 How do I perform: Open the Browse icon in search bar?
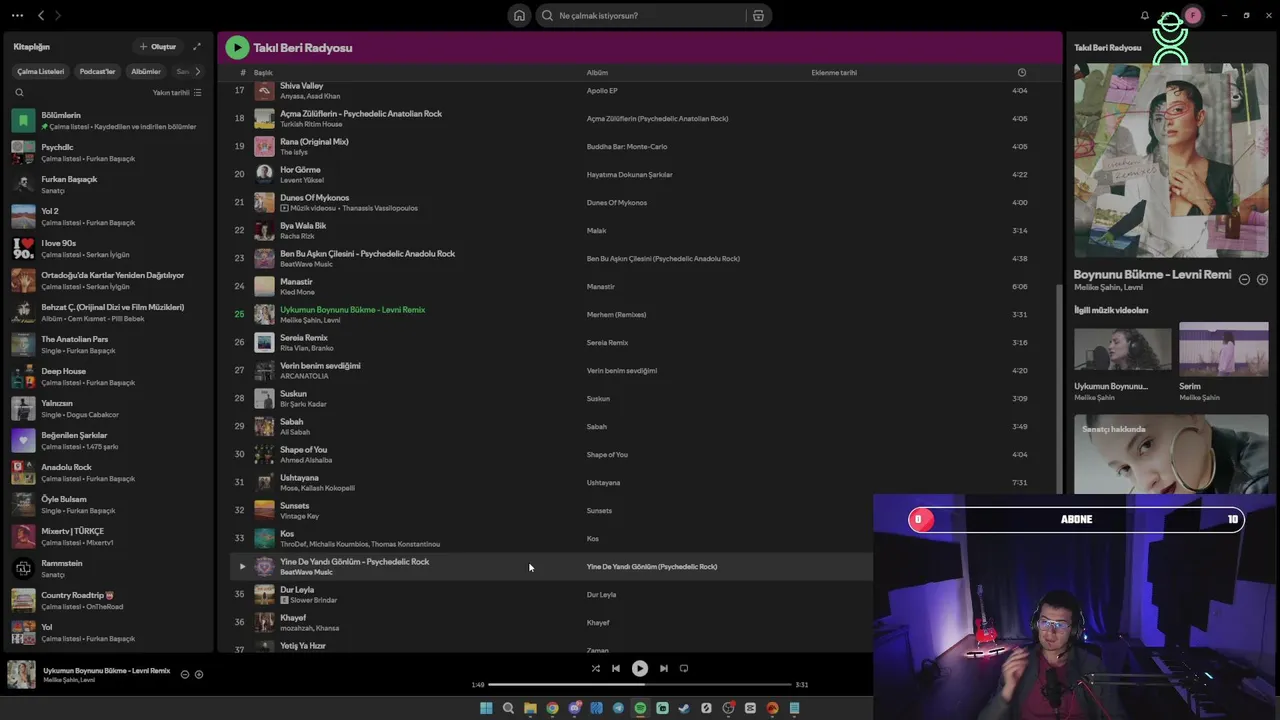[758, 15]
